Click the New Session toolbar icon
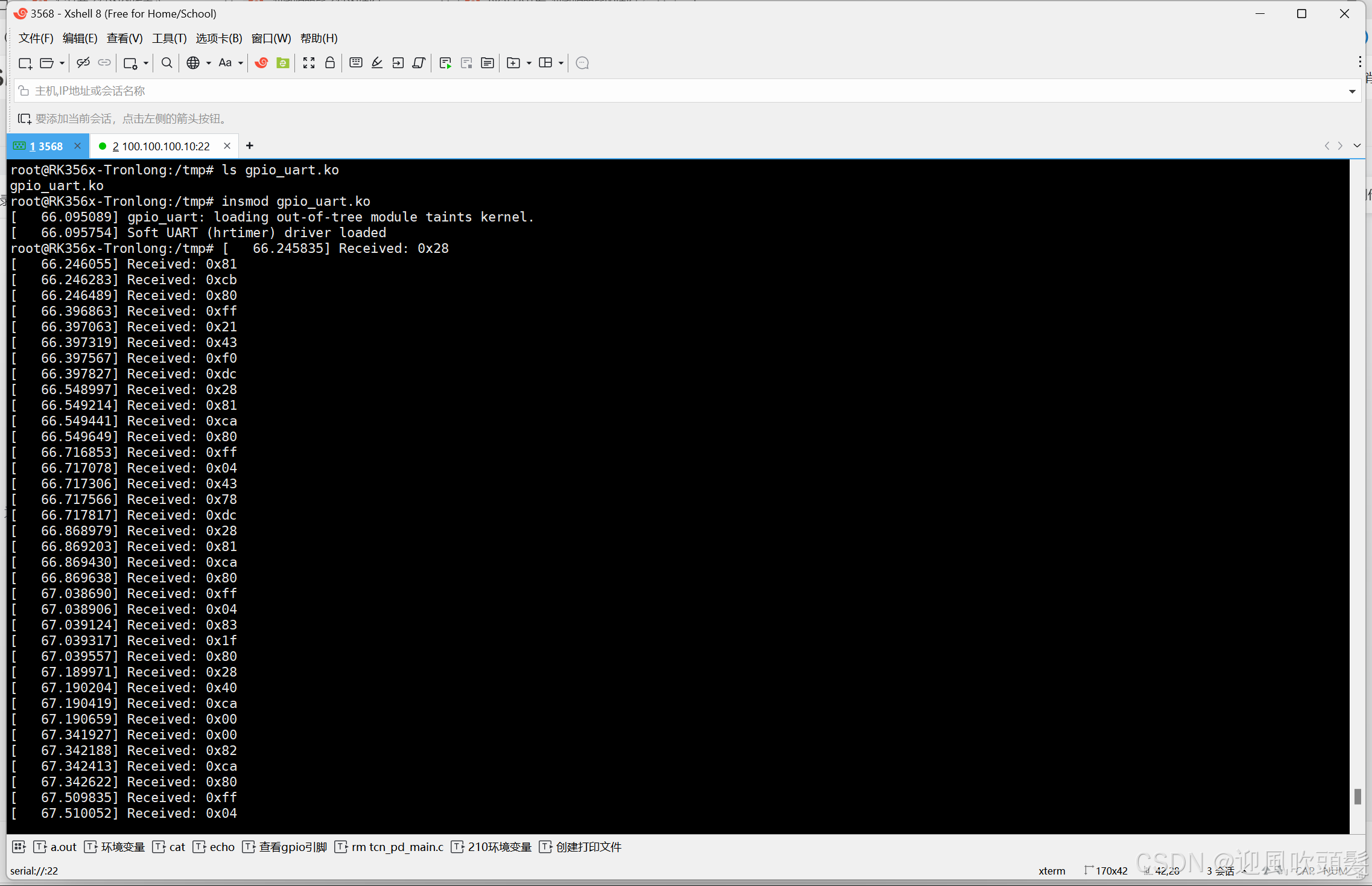Viewport: 1372px width, 886px height. click(25, 63)
